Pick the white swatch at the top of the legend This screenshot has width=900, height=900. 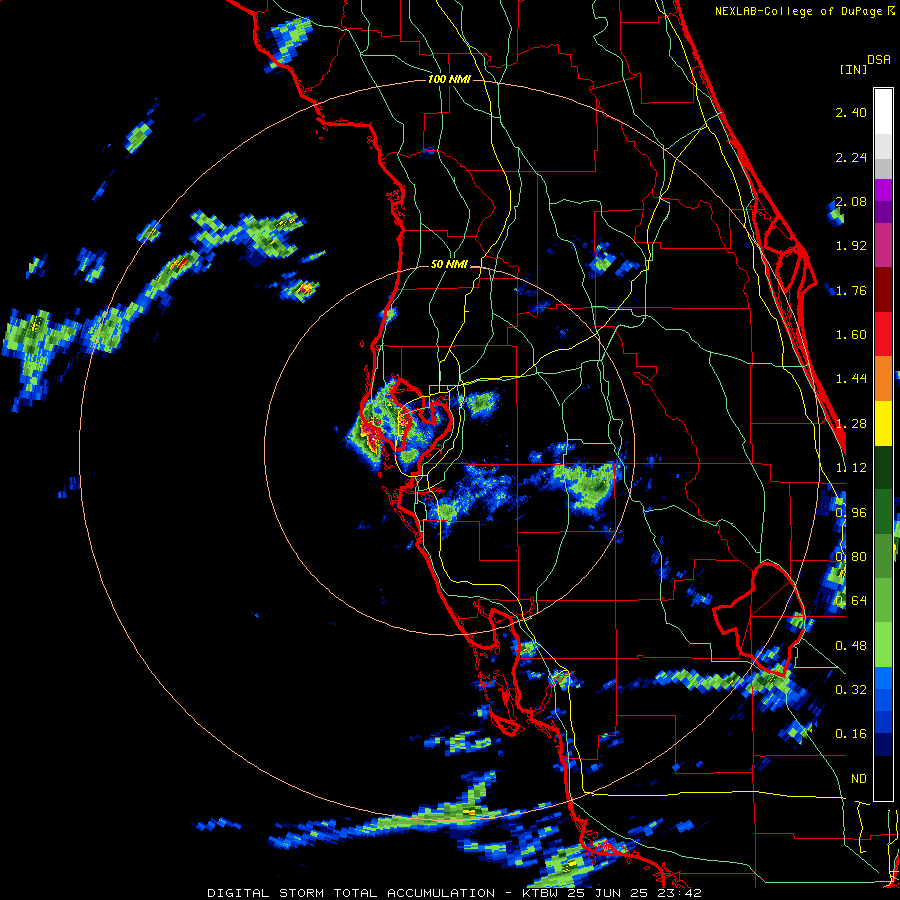(883, 112)
